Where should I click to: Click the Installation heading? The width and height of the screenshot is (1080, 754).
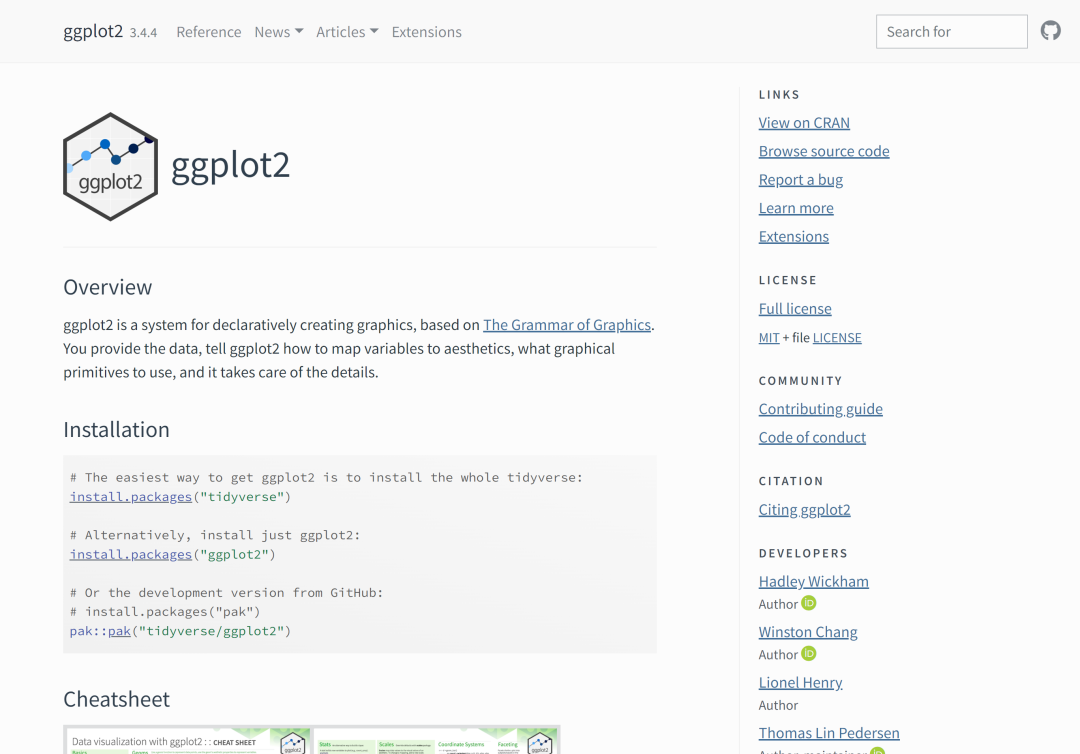tap(116, 430)
